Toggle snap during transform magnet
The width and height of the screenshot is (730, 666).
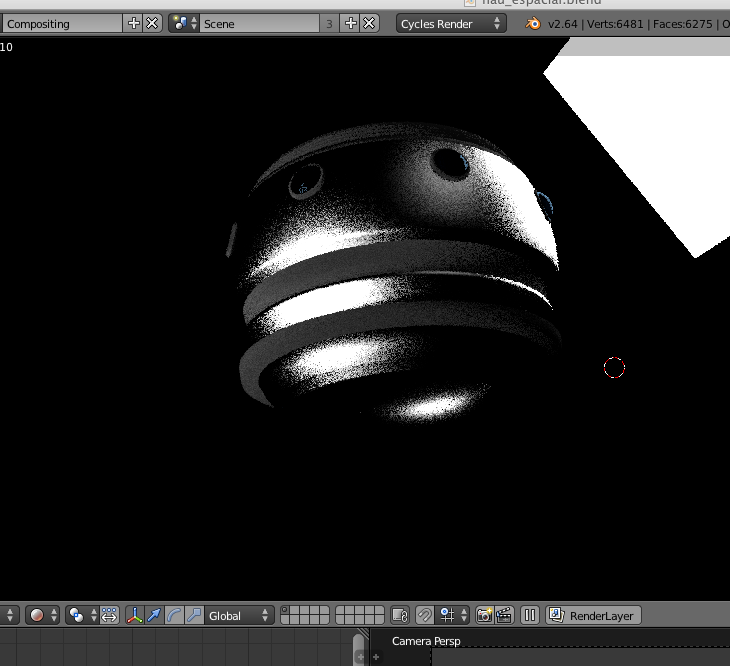coord(425,615)
